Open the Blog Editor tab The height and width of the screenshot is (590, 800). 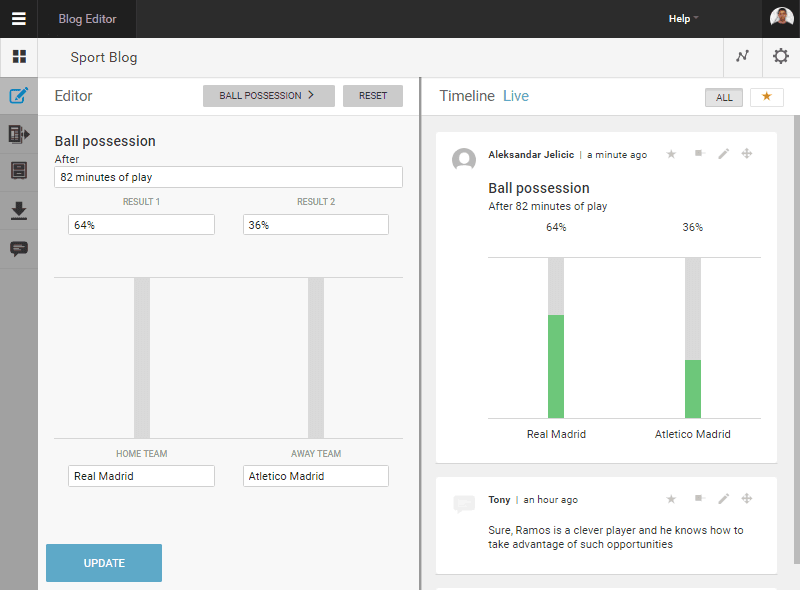click(87, 19)
